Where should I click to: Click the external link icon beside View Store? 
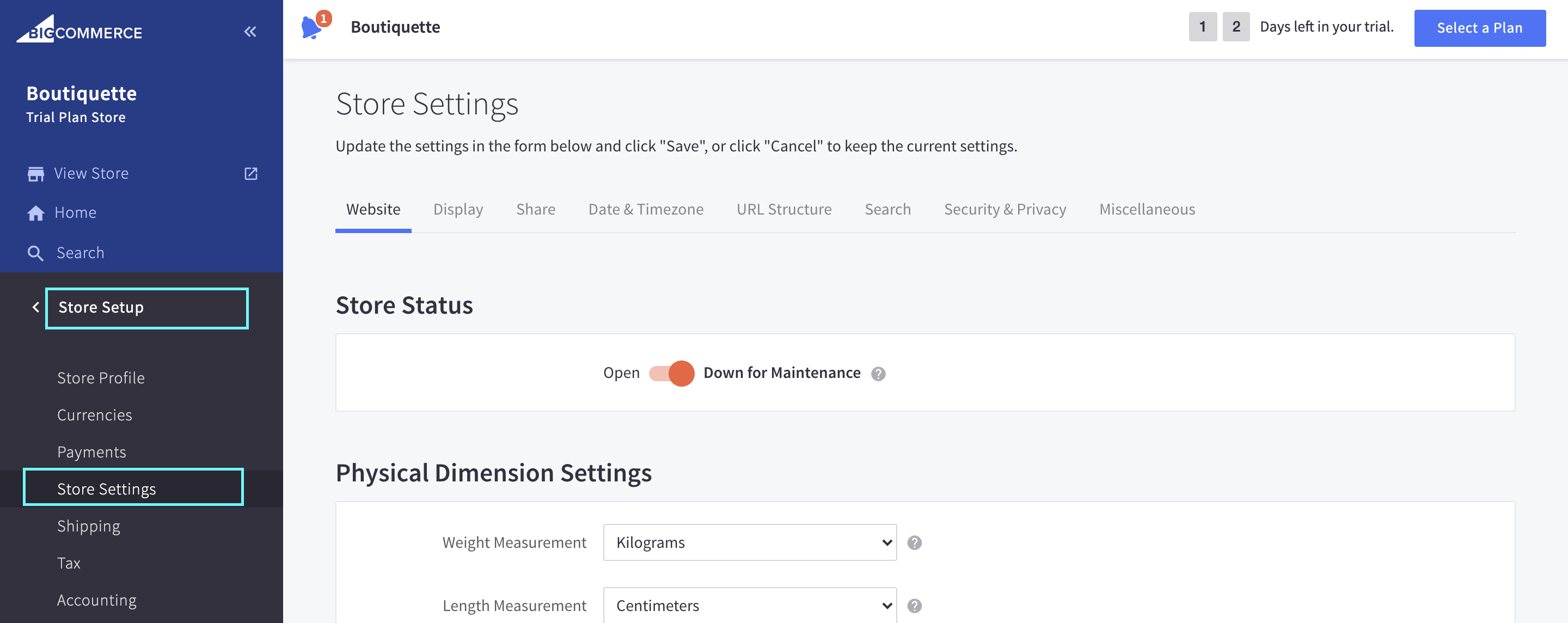click(x=251, y=174)
